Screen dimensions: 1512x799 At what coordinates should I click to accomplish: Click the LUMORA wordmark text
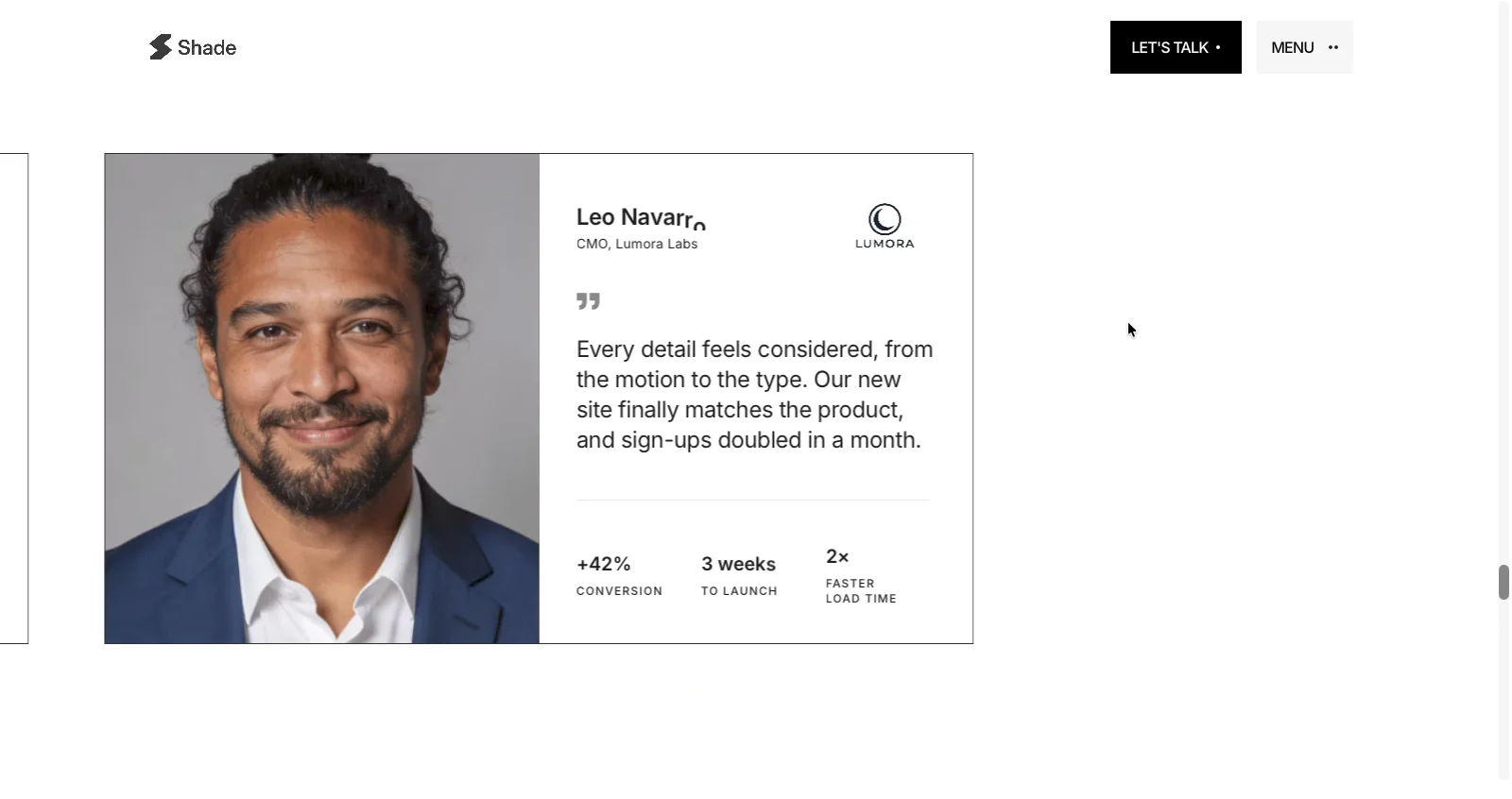point(885,244)
